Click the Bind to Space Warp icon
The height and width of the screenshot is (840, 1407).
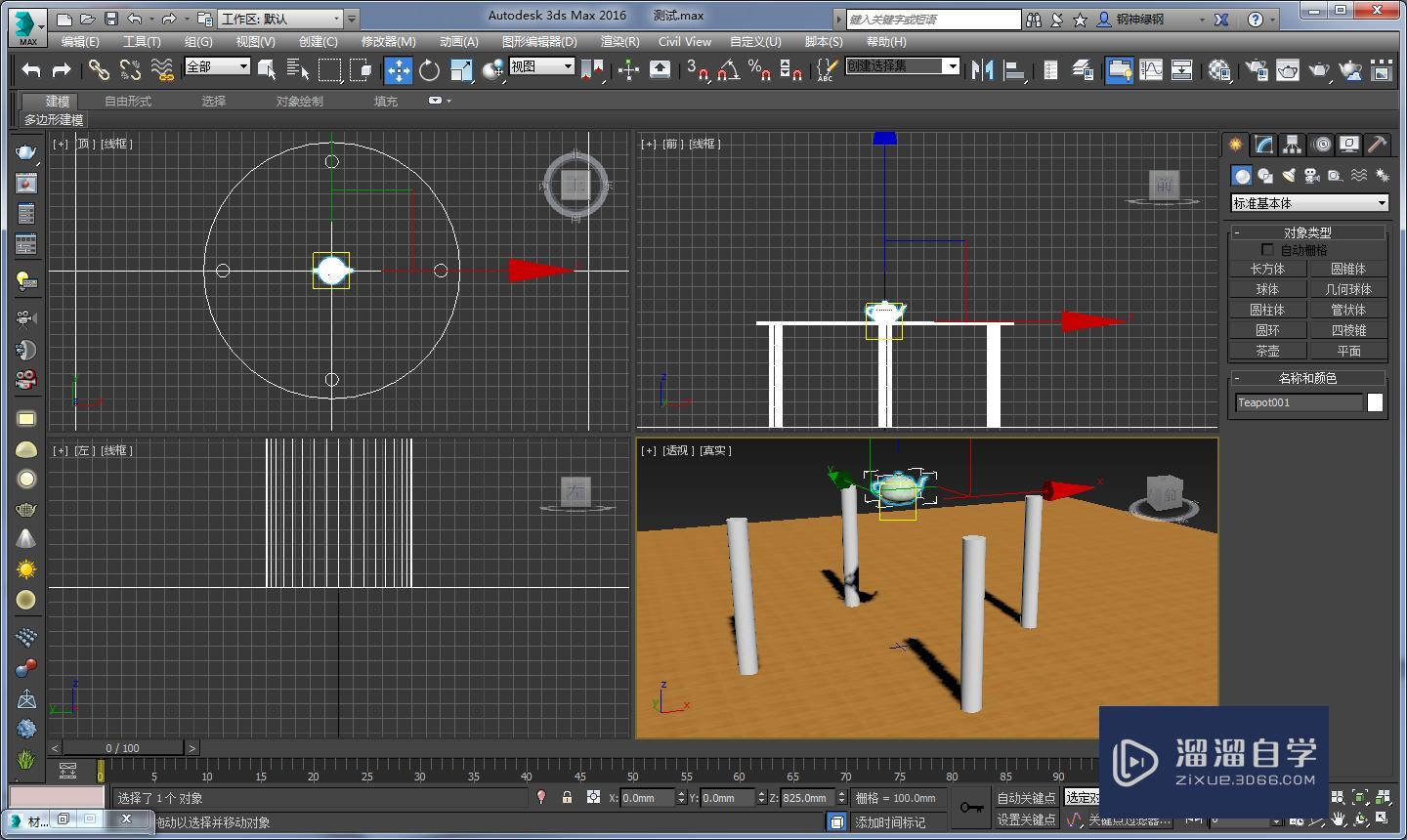tap(161, 69)
